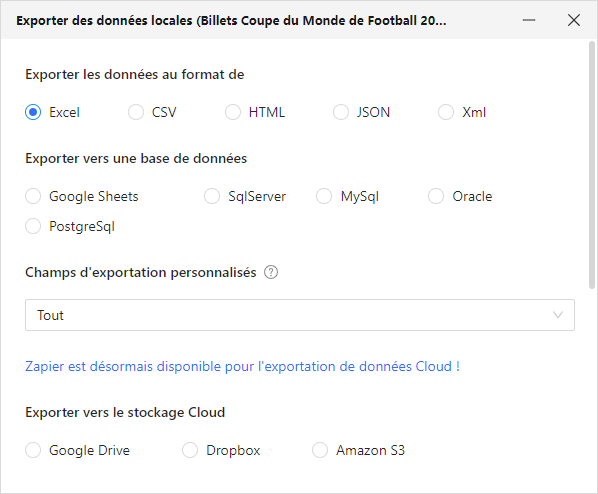Click the help icon beside Champs d'exportation personnalisés

point(271,272)
